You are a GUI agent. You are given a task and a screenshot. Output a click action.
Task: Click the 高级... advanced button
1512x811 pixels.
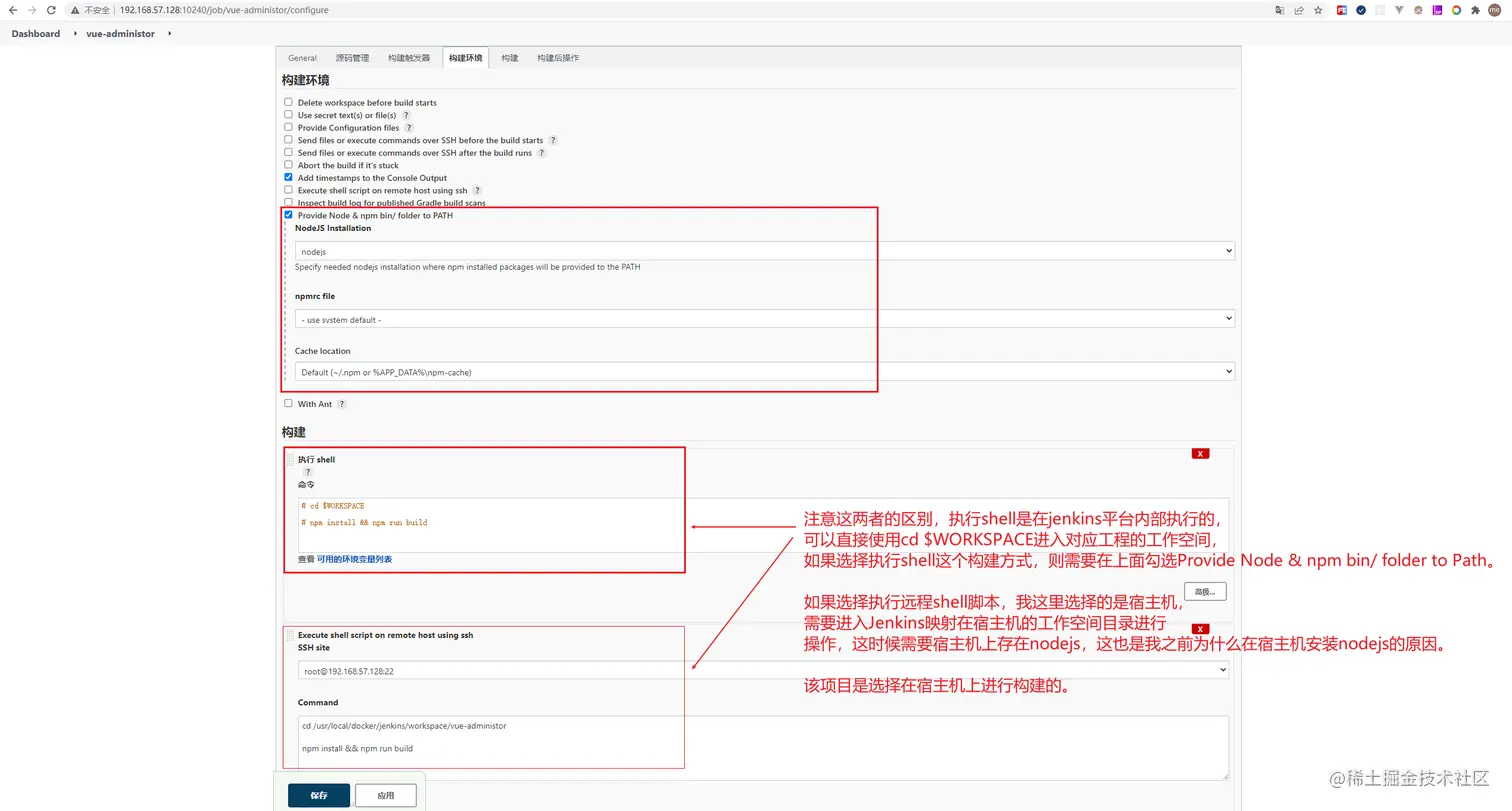pyautogui.click(x=1205, y=592)
